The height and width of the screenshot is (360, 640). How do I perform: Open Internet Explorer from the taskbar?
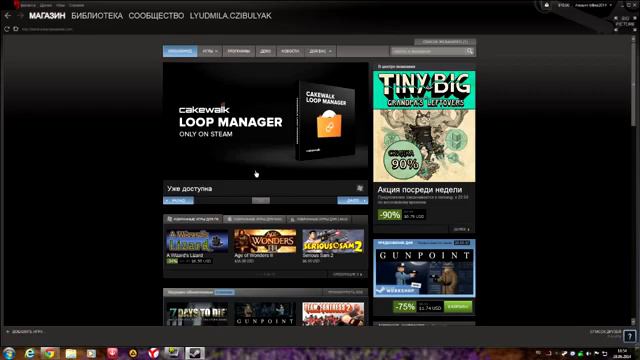click(29, 353)
